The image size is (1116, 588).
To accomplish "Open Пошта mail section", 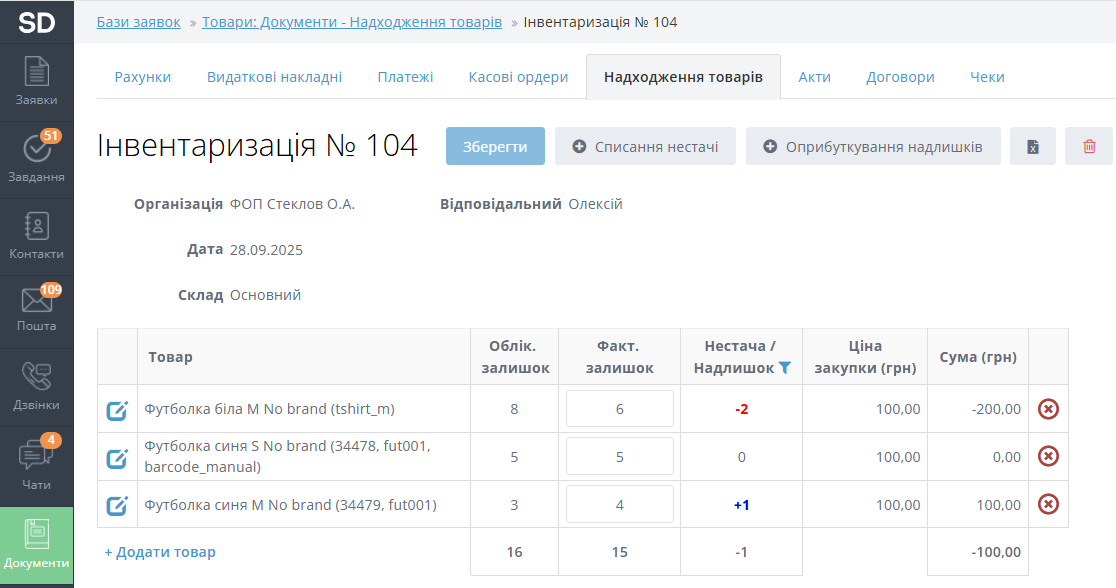I will point(36,309).
